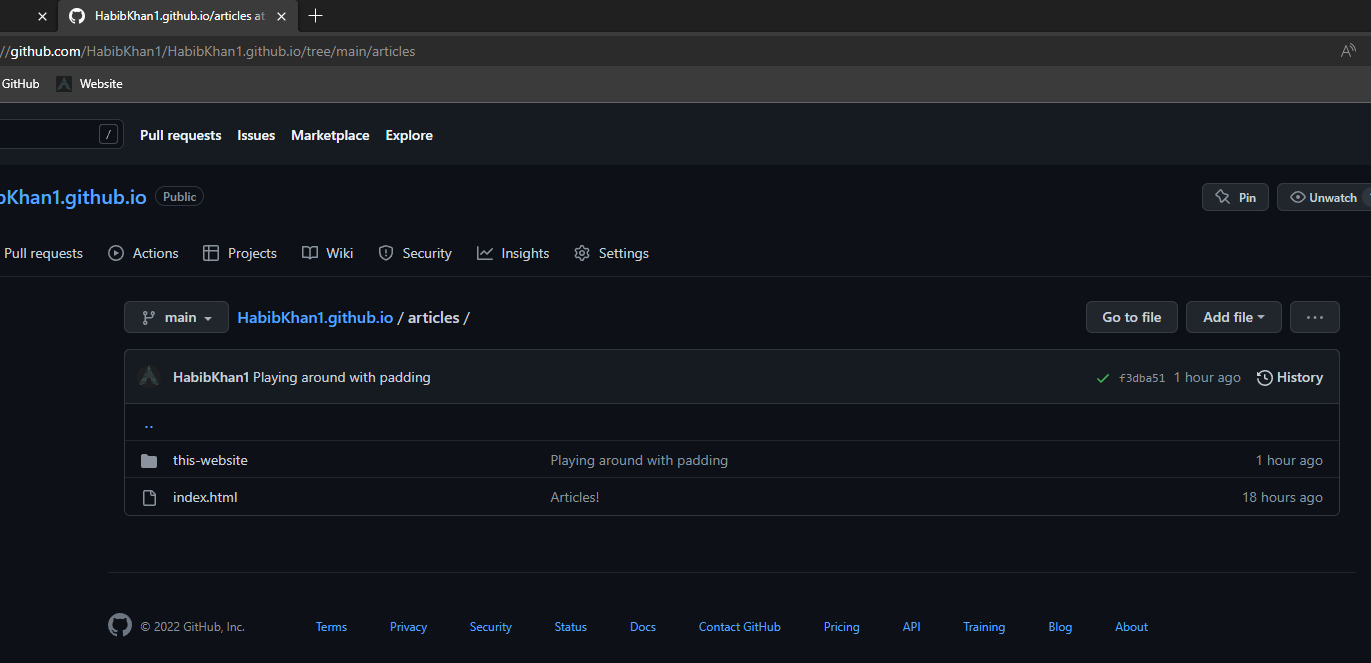Click the Contact GitHub footer link
This screenshot has width=1371, height=663.
740,627
